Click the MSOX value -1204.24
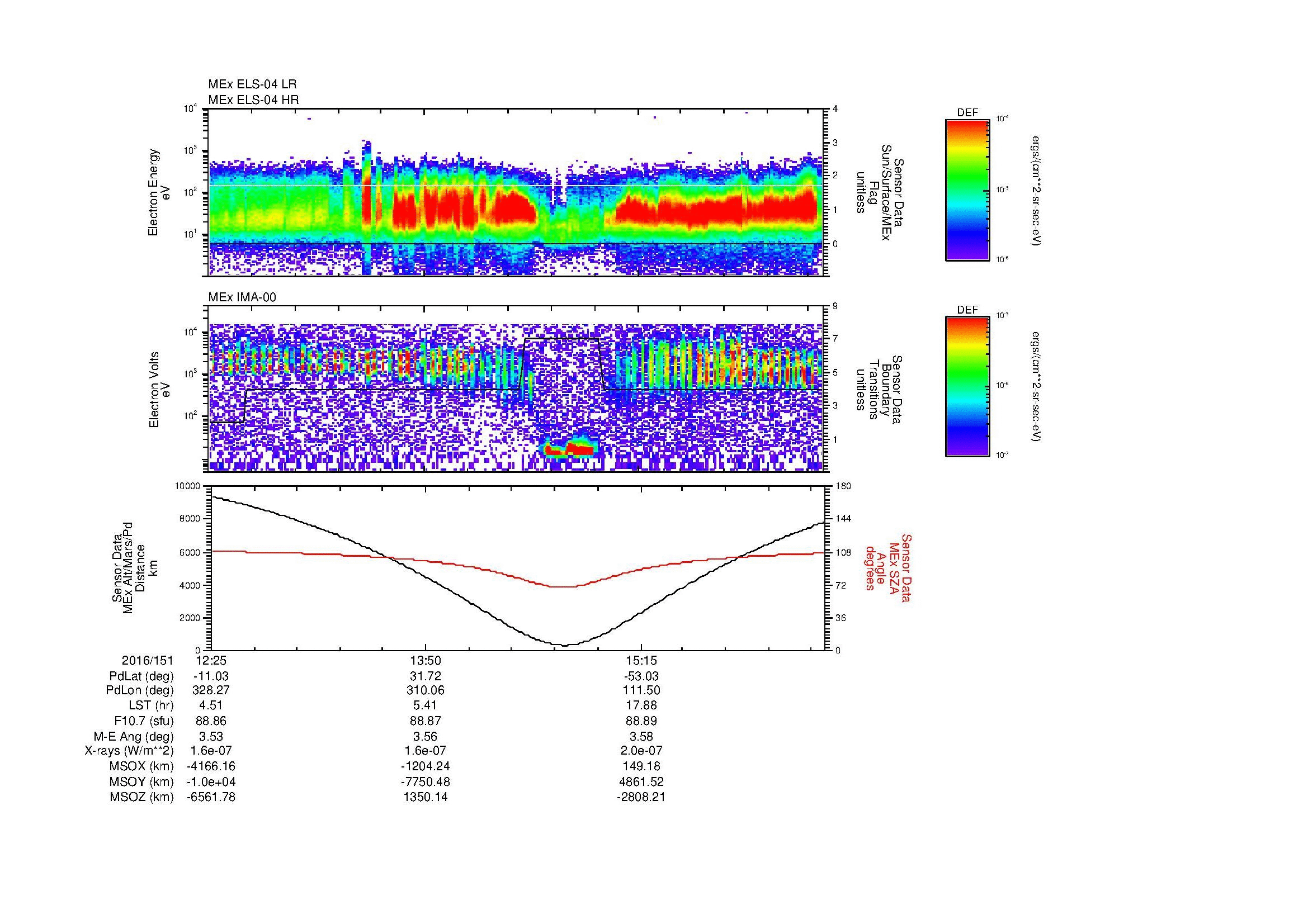This screenshot has width=1308, height=924. click(x=426, y=766)
